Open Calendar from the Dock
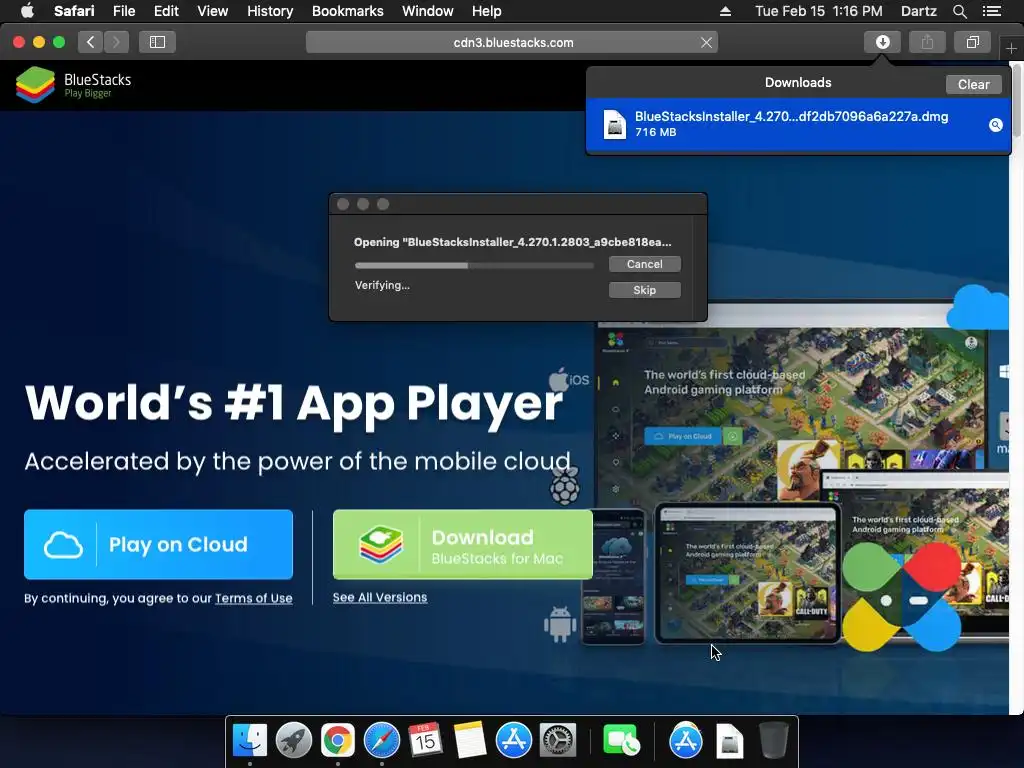 [x=425, y=741]
